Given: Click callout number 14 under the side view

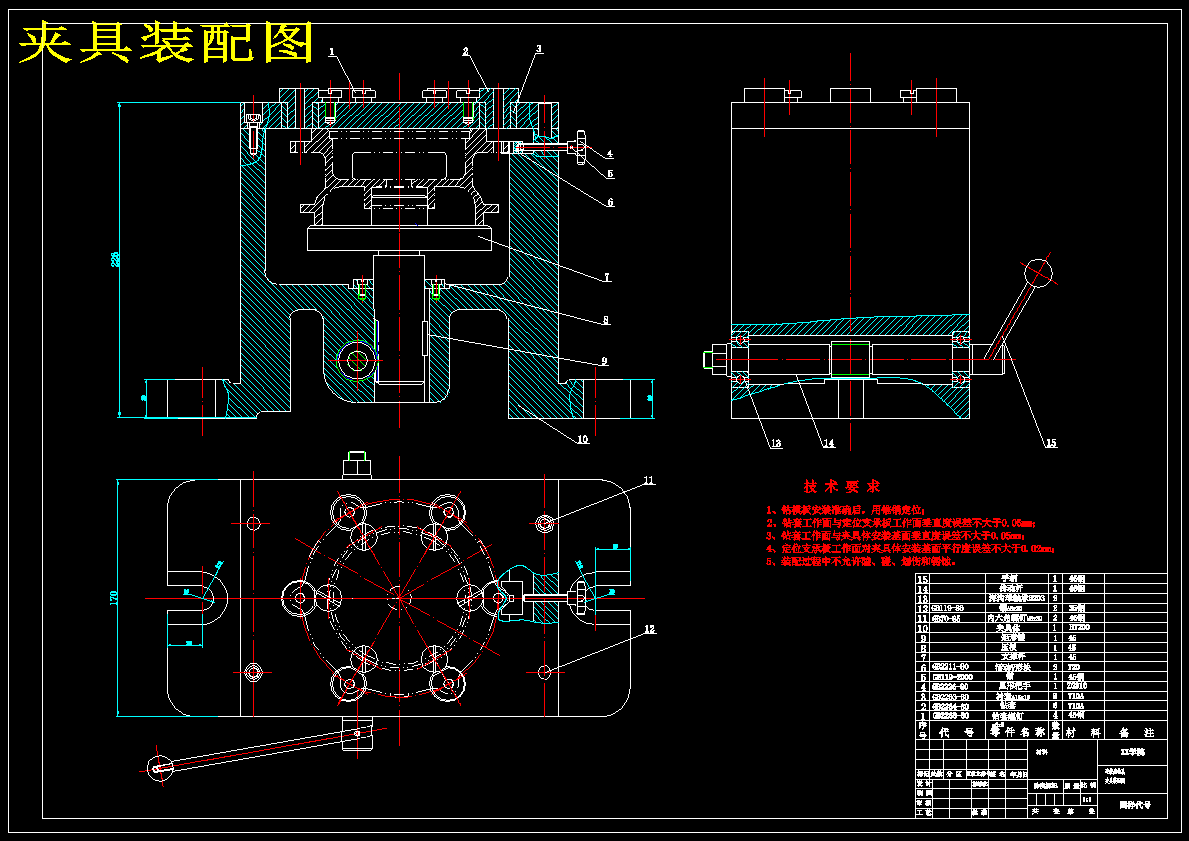Looking at the screenshot, I should [x=829, y=444].
